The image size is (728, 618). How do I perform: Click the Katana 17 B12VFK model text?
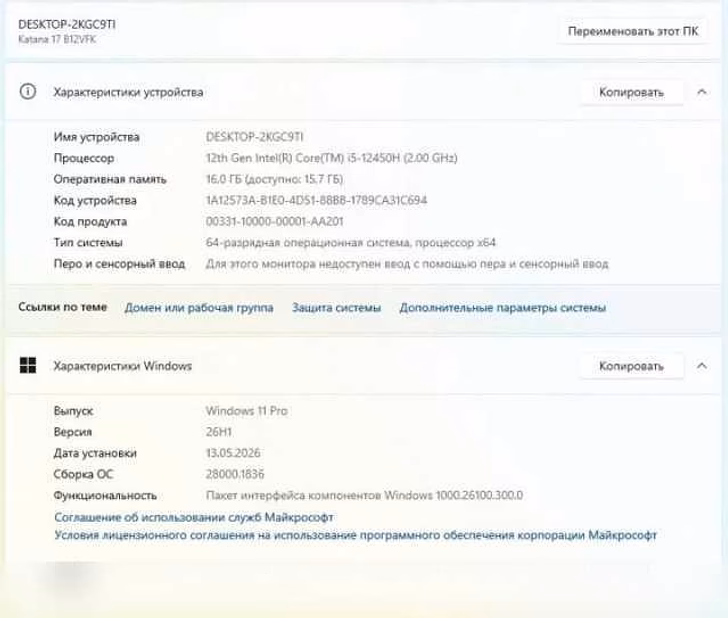(x=57, y=39)
